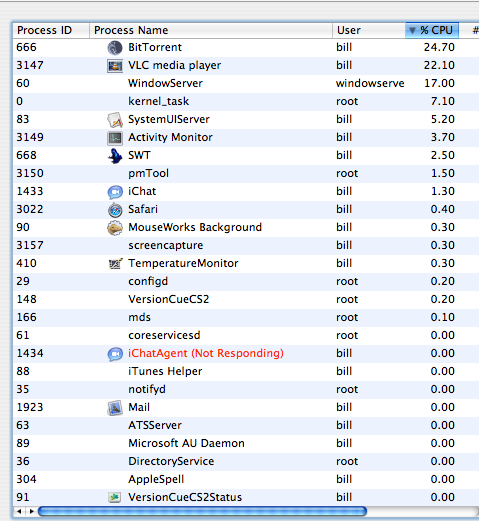Click the VLC media player icon
Viewport: 479px width, 521px height.
pos(115,66)
